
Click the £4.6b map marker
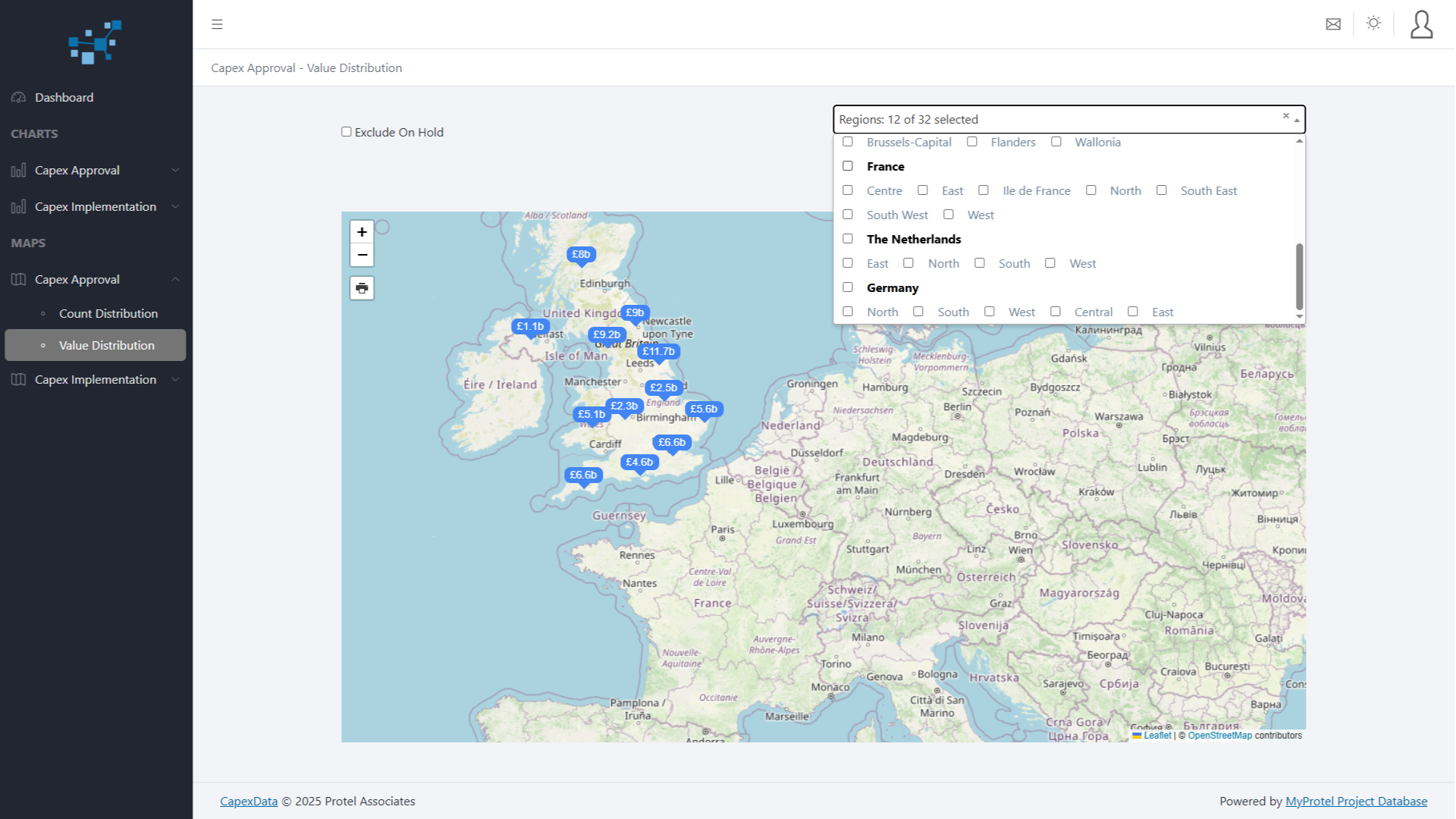[639, 463]
